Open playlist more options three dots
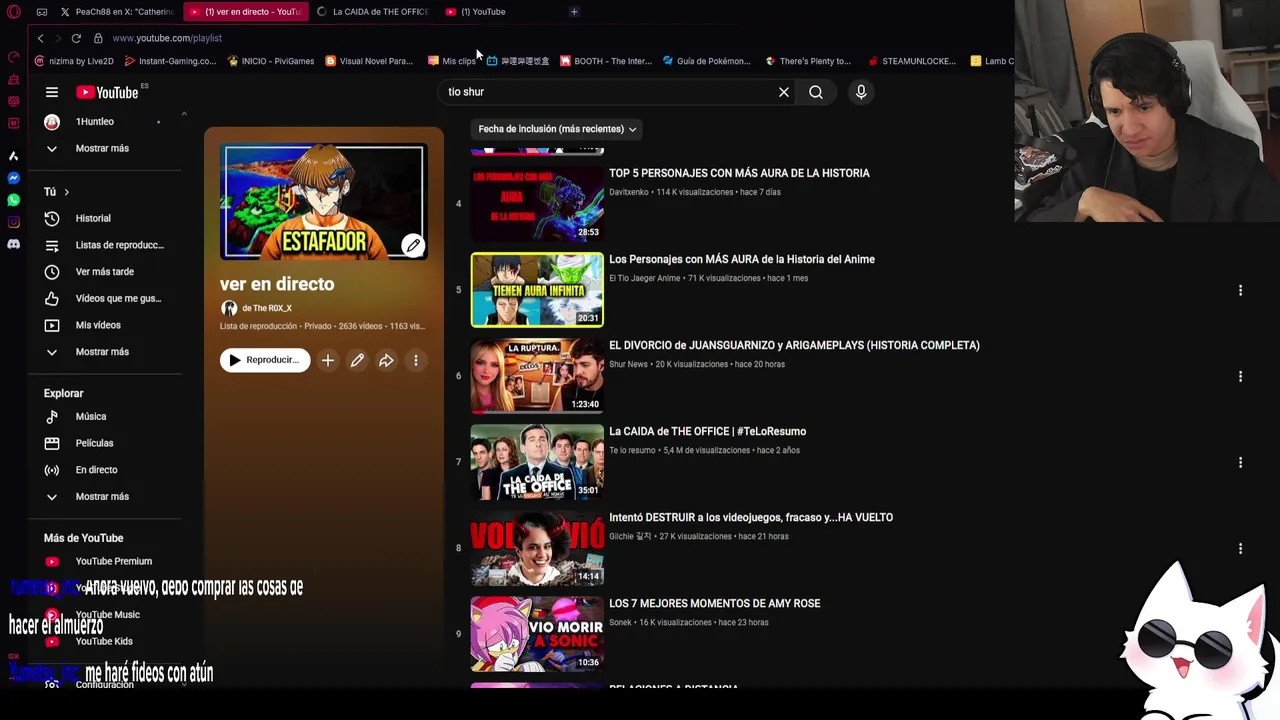 click(416, 360)
